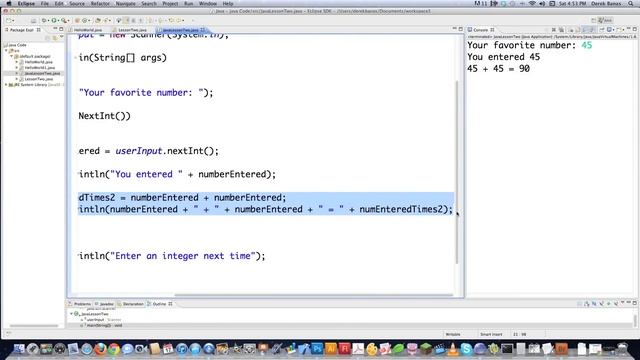Click the "Your favorite number: " code line

point(146,93)
